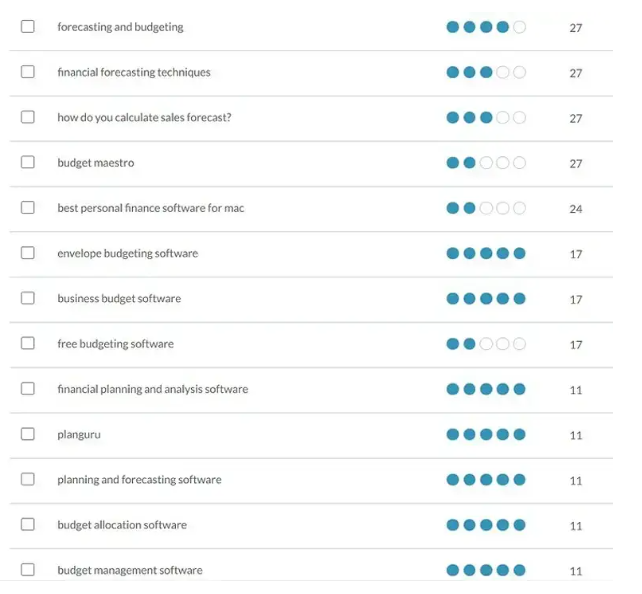Open the 'planning and forecasting software' keyword

139,480
